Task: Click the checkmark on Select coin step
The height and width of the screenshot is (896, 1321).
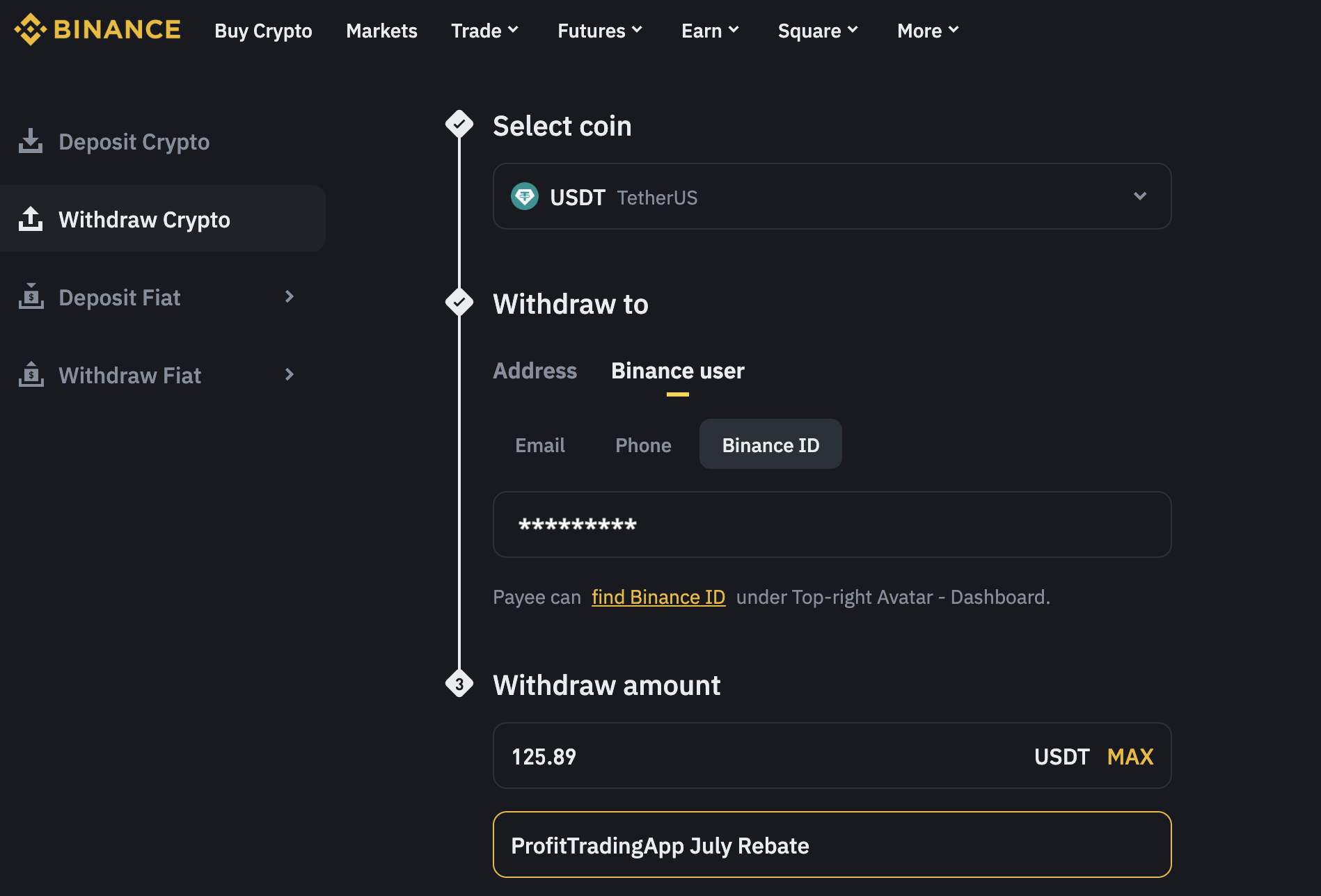Action: 459,124
